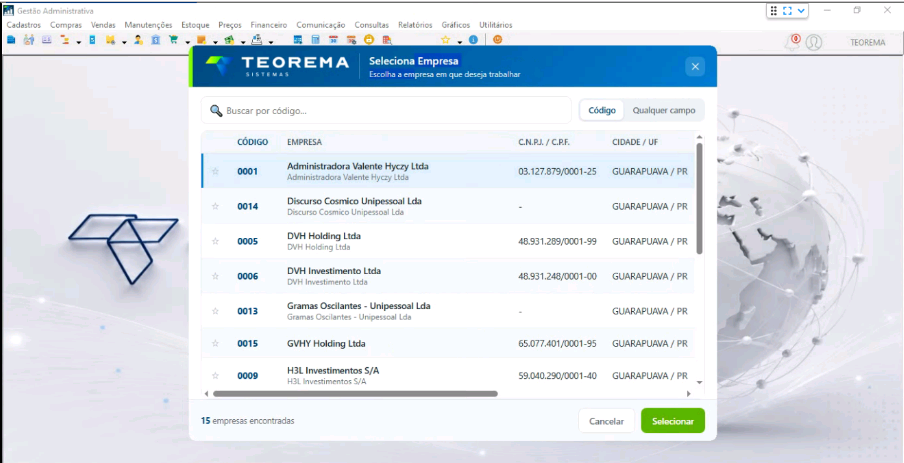Toggle star for Discurso Cosmico Unipessoal Lda
Image resolution: width=904 pixels, height=463 pixels.
pos(215,206)
